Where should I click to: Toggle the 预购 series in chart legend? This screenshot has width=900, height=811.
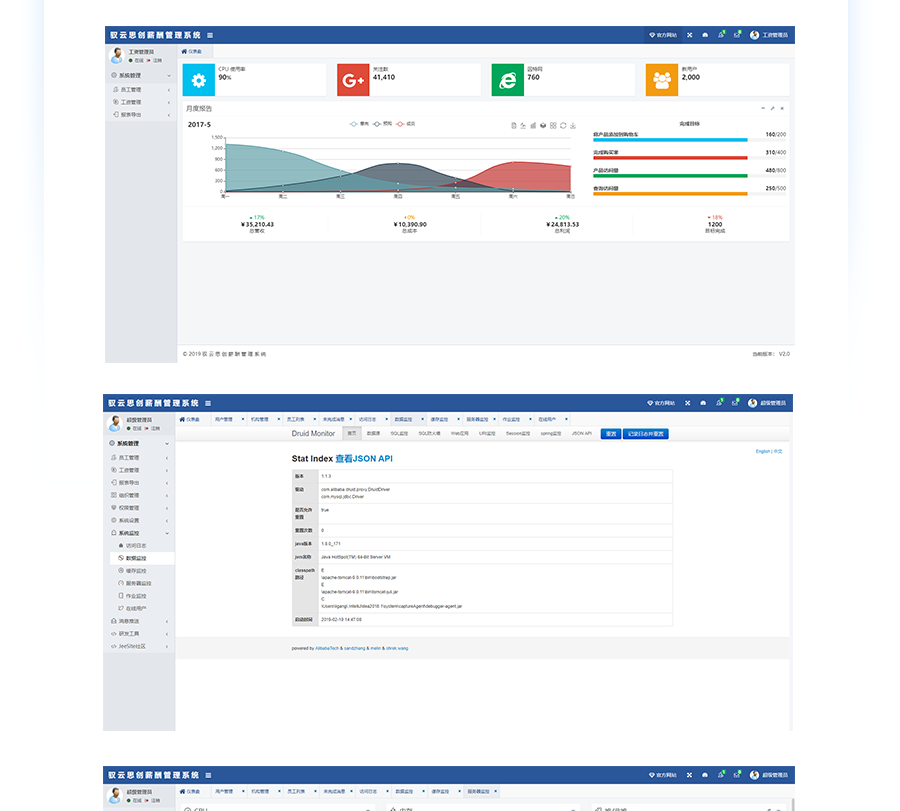click(383, 124)
